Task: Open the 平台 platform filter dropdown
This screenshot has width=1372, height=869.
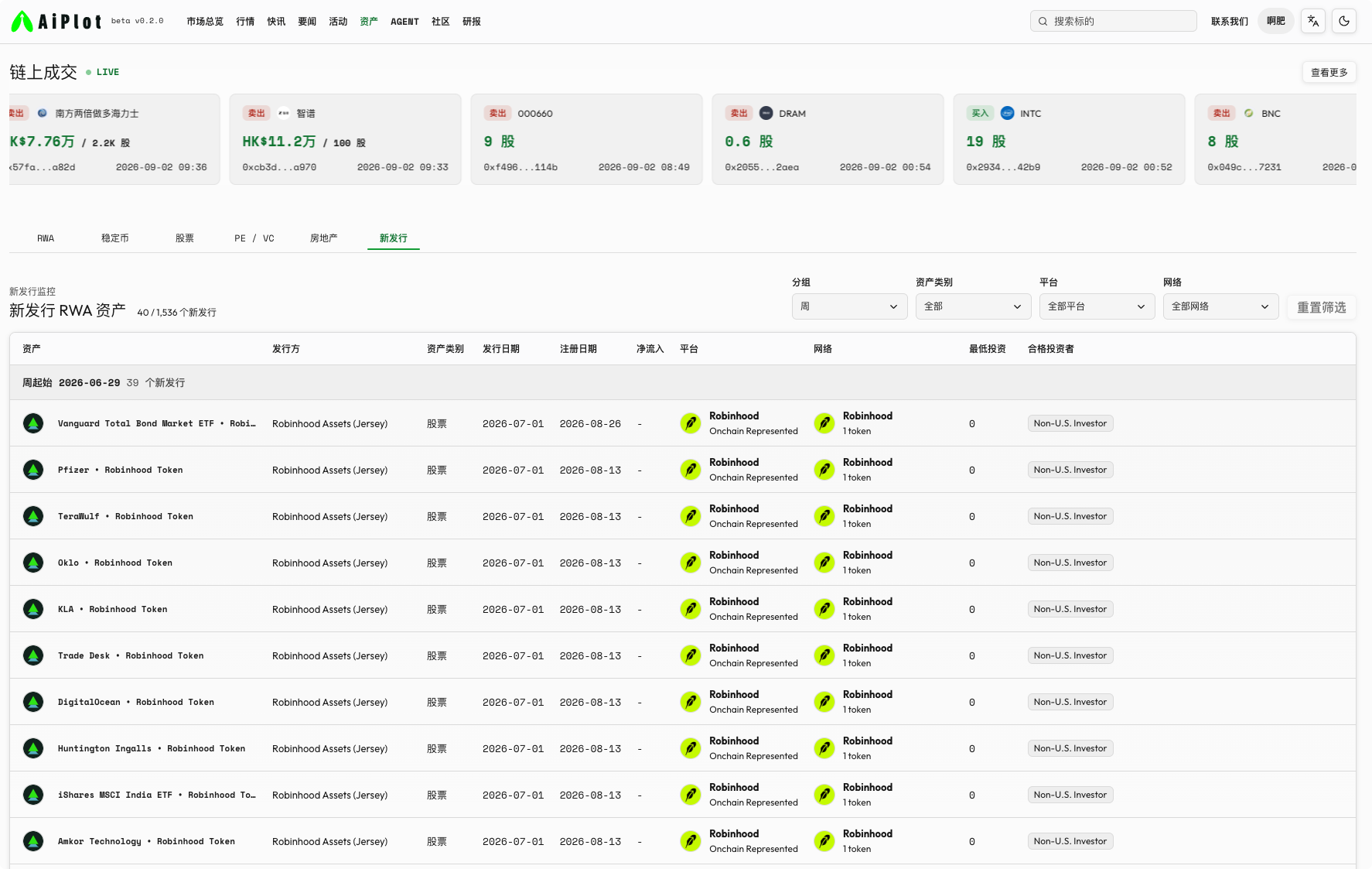Action: coord(1097,306)
